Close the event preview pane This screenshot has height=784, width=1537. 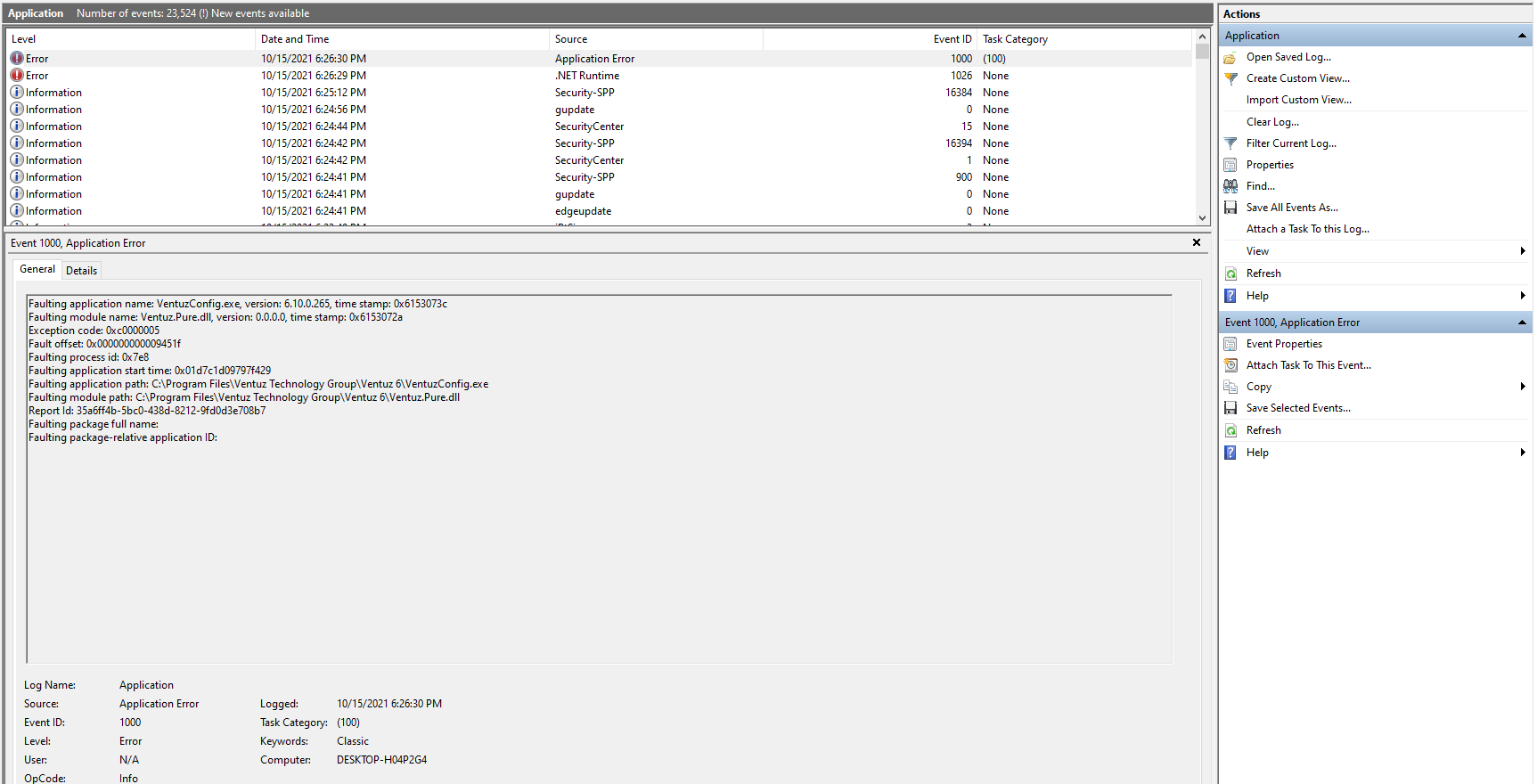tap(1197, 242)
